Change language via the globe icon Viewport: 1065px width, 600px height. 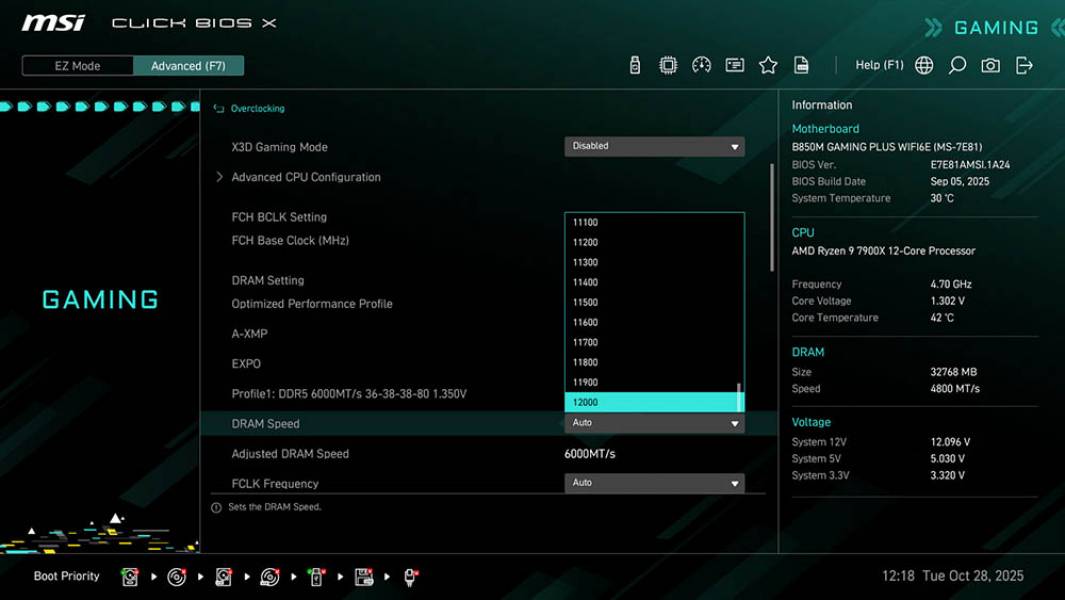(x=923, y=64)
